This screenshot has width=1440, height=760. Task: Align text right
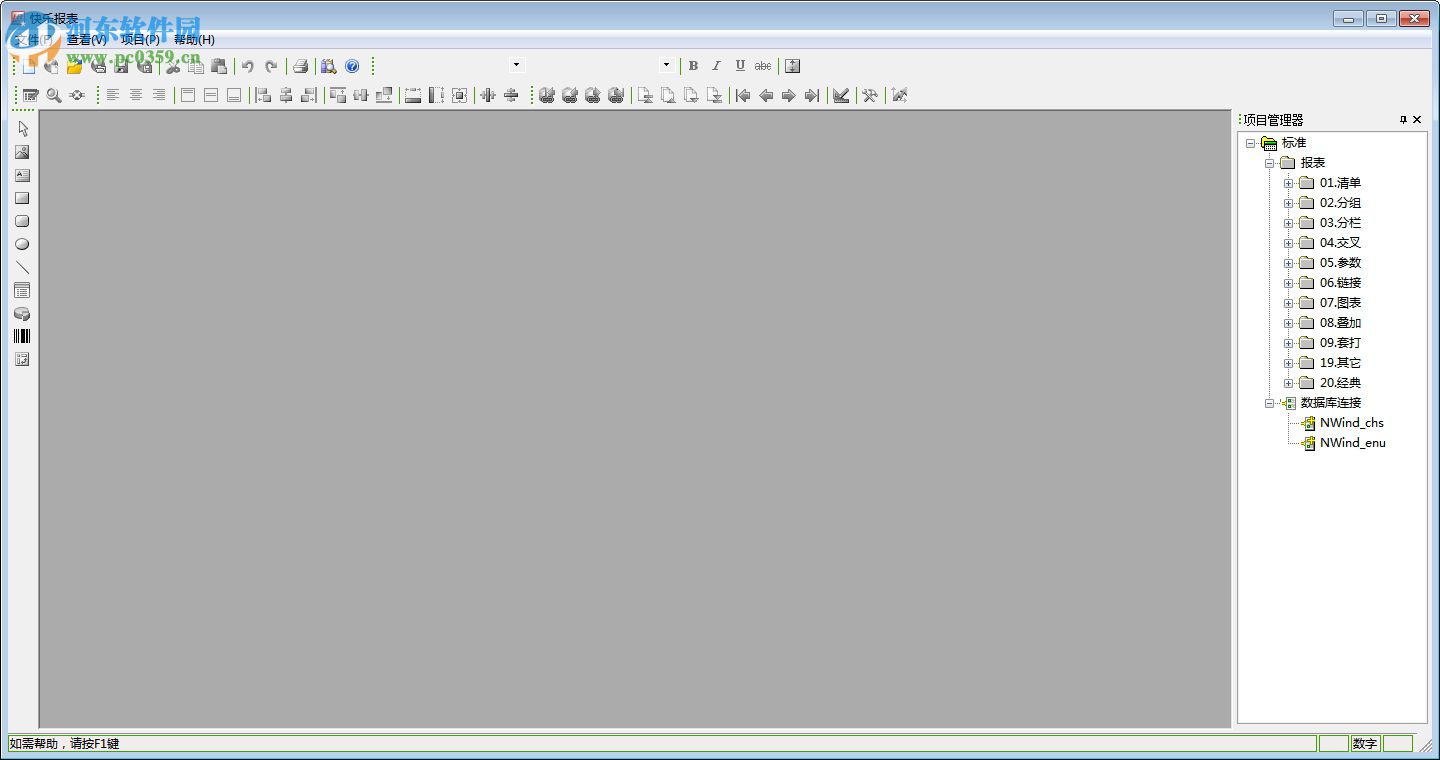tap(159, 95)
